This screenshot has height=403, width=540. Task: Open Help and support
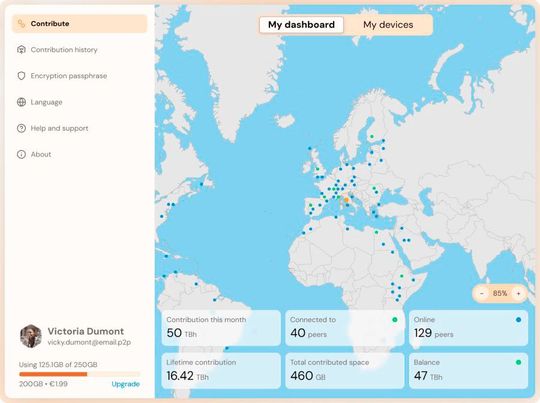(52, 128)
